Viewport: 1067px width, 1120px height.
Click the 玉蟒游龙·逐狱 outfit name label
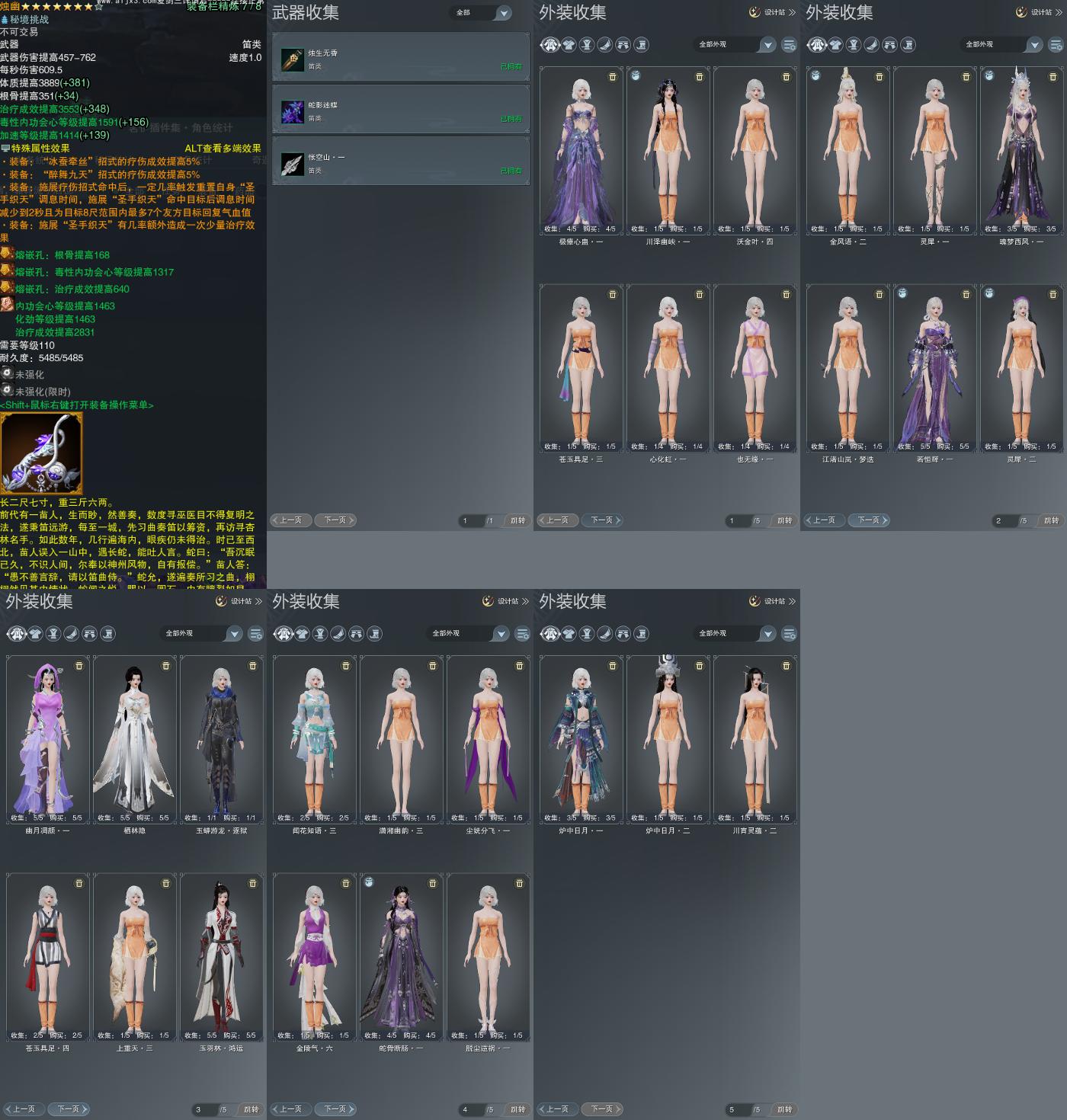(221, 830)
